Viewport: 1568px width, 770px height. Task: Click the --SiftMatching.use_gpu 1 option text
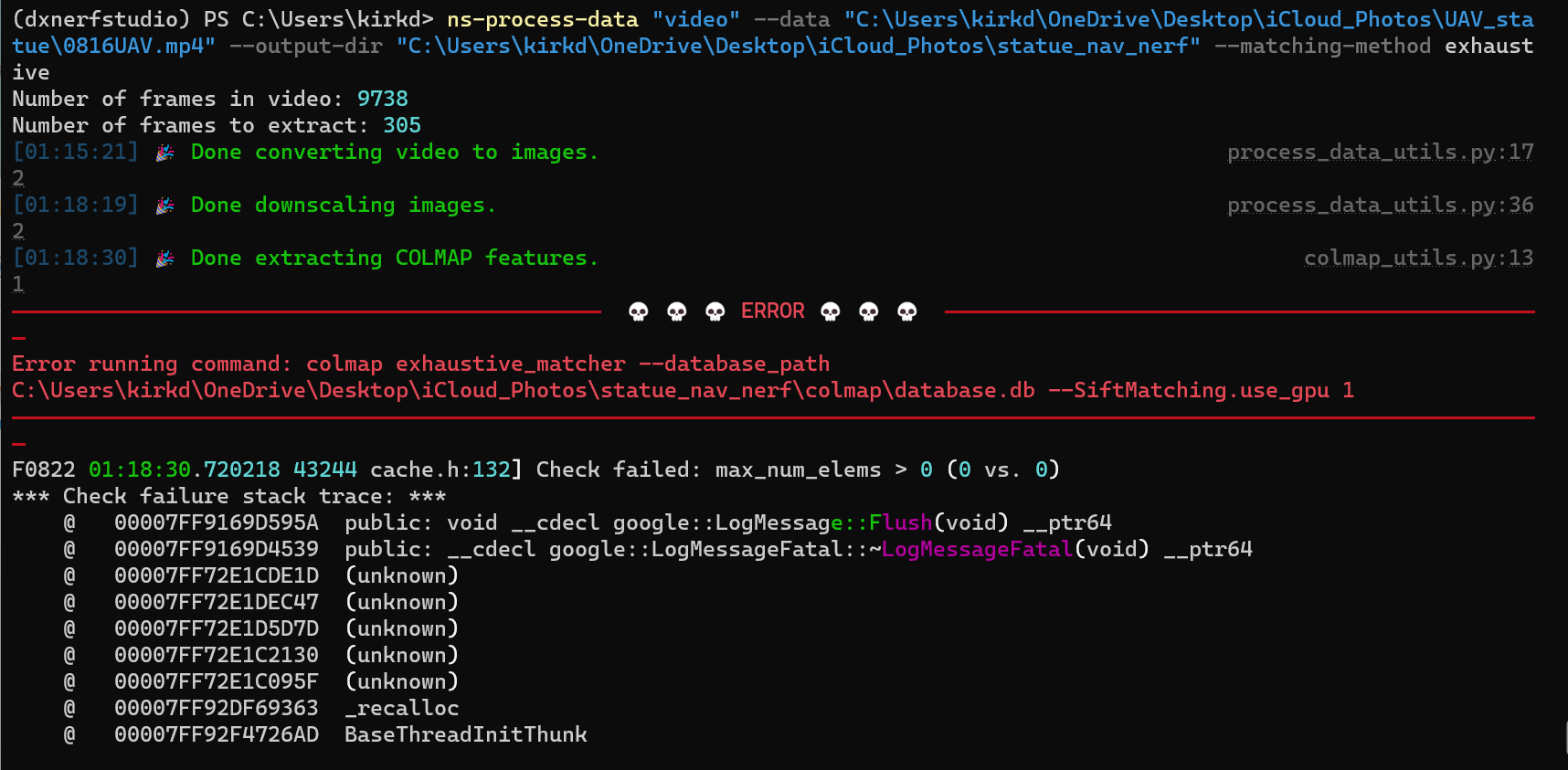point(1202,390)
